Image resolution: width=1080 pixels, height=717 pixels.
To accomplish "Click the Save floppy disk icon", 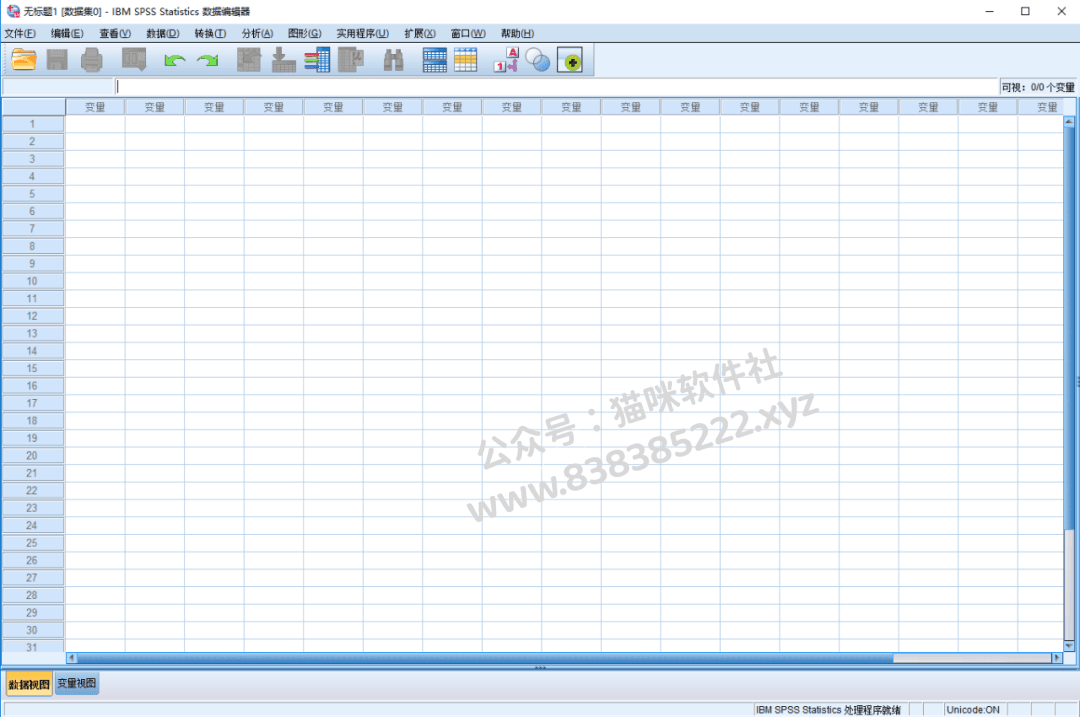I will [x=57, y=61].
